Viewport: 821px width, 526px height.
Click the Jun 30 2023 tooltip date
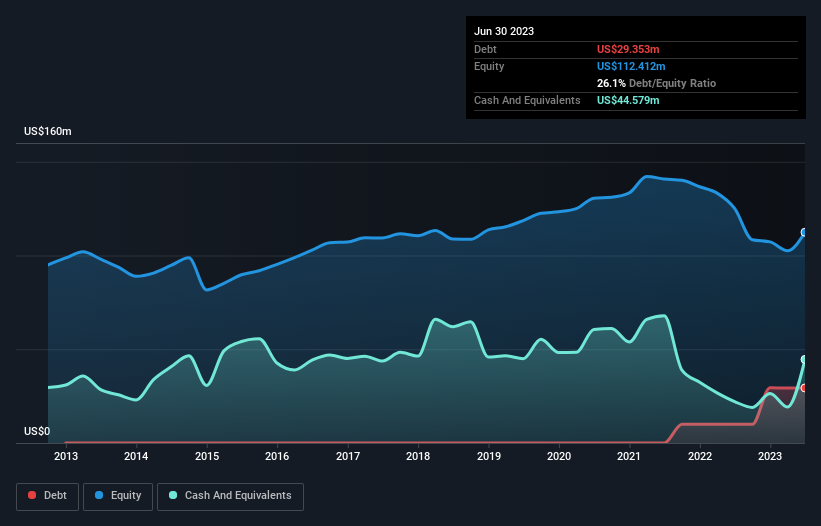(x=504, y=31)
